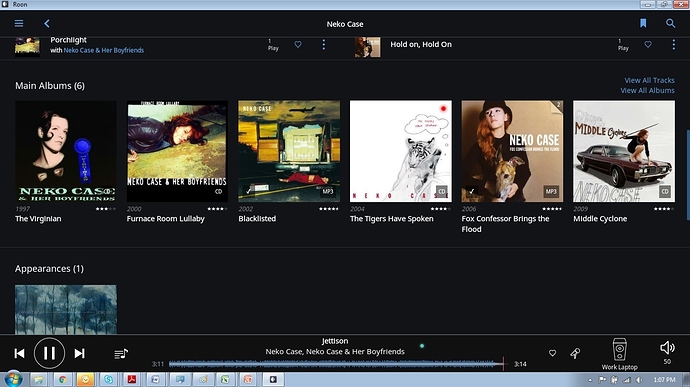Open the Work Laptop audio zone
The image size is (690, 387).
[x=619, y=354]
